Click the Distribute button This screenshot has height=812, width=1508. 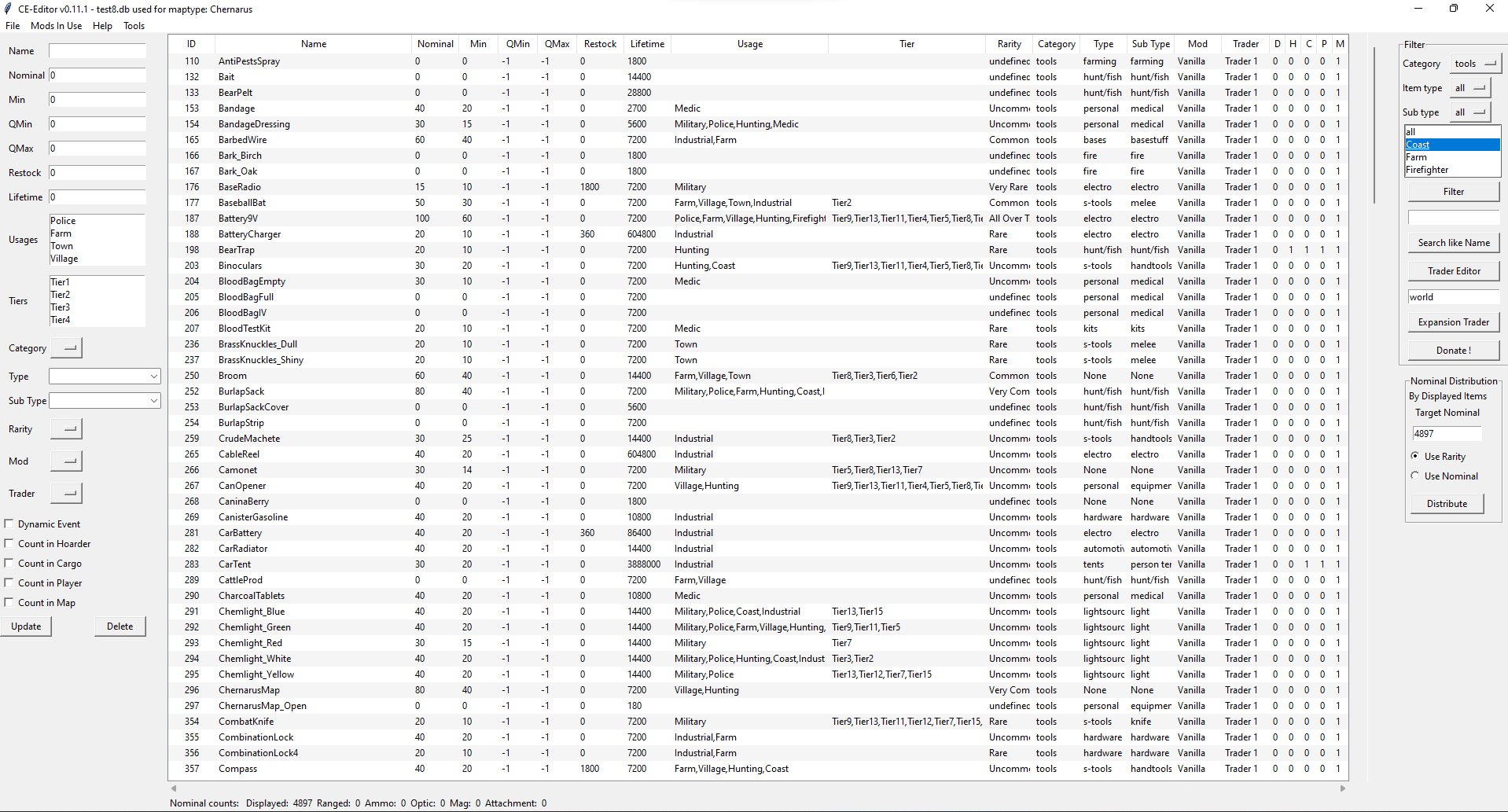(x=1447, y=504)
